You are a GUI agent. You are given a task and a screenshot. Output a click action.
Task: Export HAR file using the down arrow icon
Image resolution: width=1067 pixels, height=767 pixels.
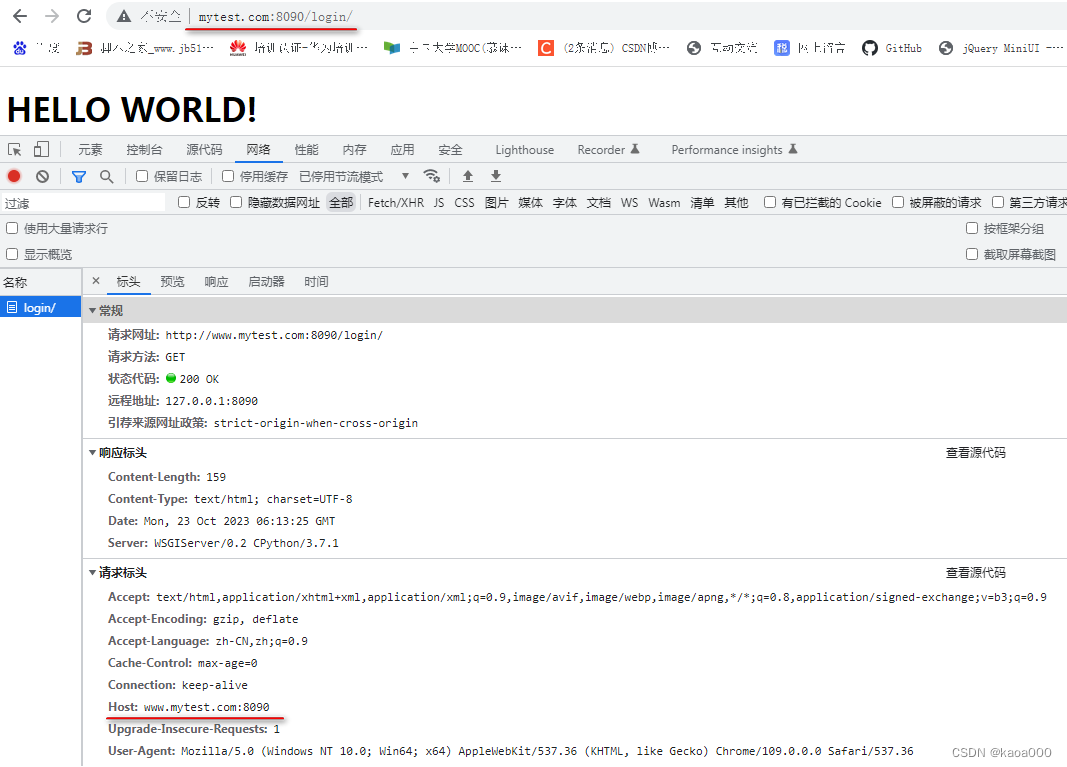coord(495,176)
